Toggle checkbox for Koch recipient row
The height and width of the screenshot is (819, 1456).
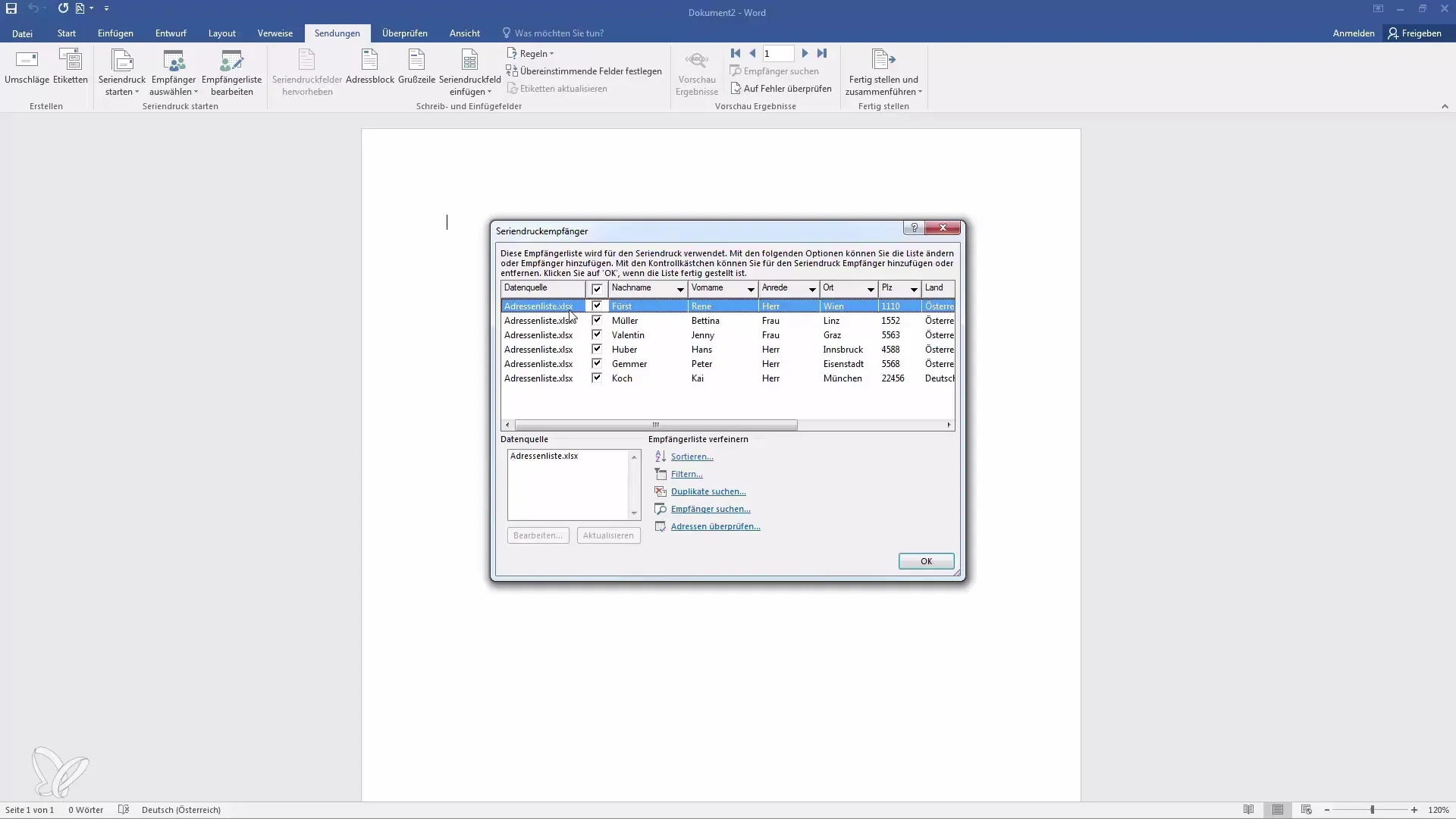coord(596,378)
